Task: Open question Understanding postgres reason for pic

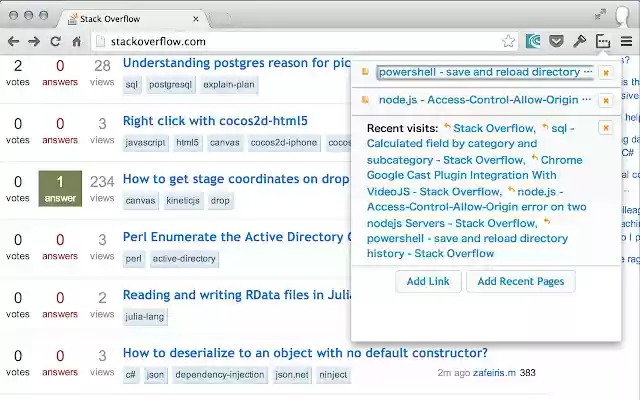Action: 237,63
